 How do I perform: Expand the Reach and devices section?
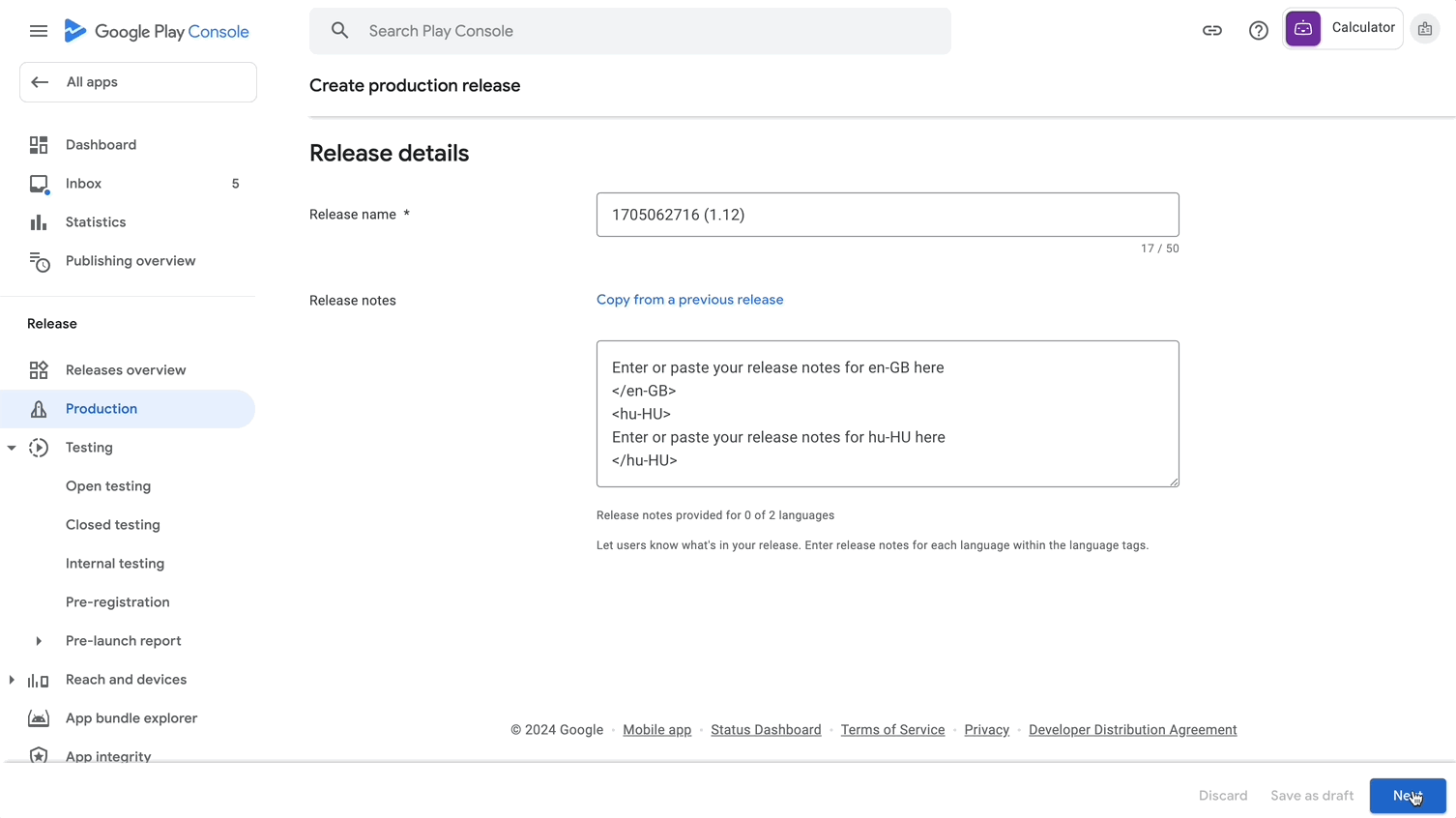[11, 679]
